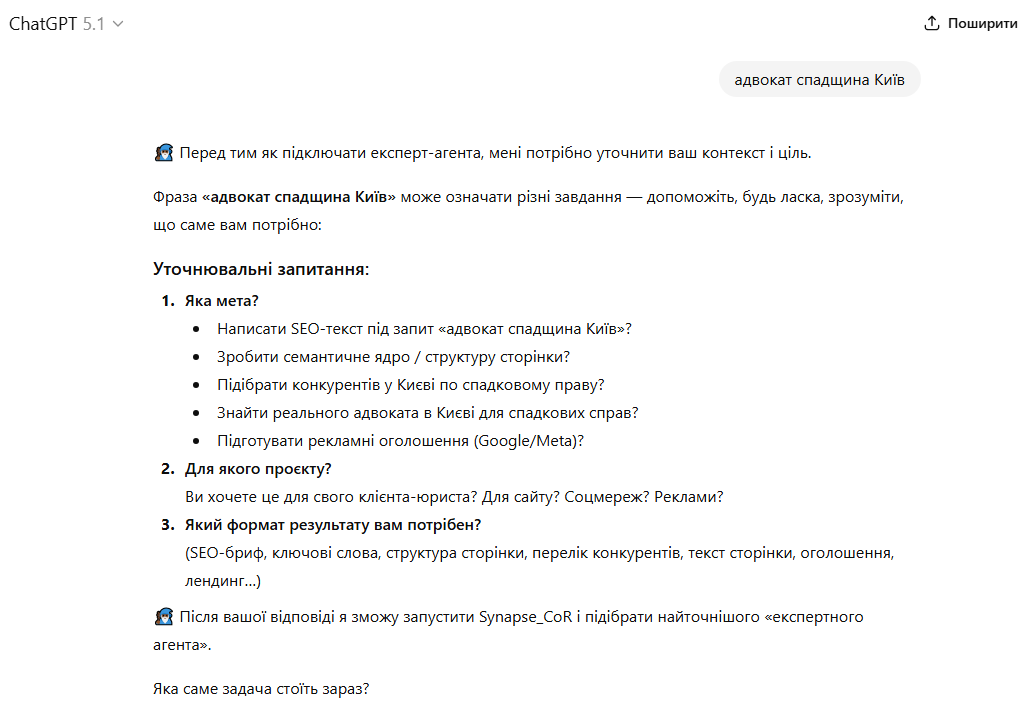Open the ChatGPT 5.1 model selector chevron

pyautogui.click(x=118, y=24)
